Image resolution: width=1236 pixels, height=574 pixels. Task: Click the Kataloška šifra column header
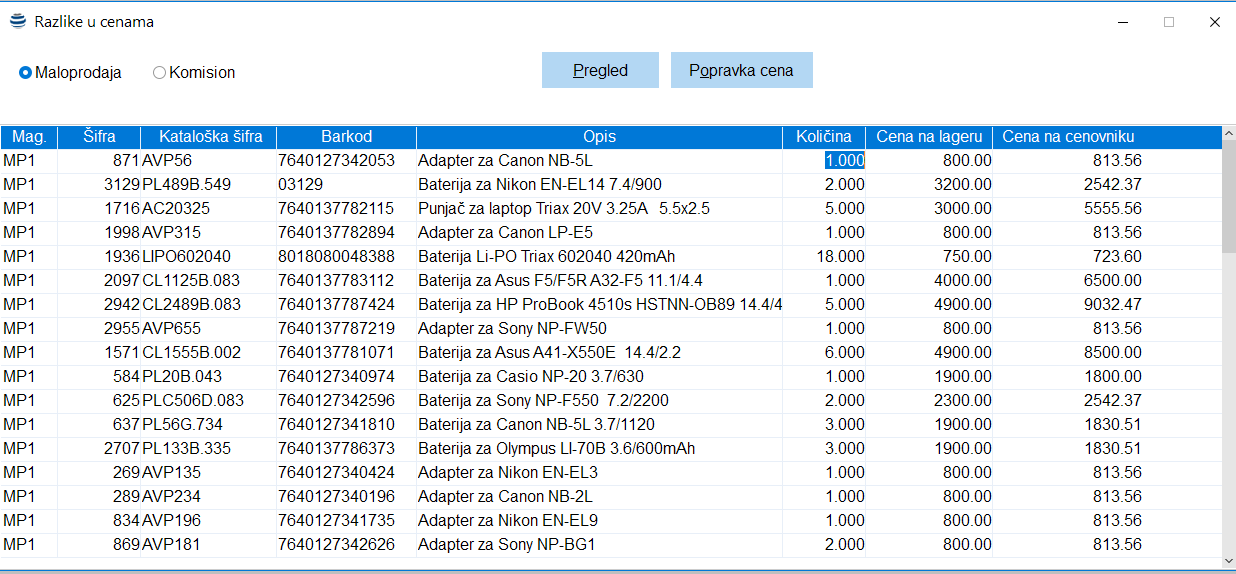click(209, 137)
